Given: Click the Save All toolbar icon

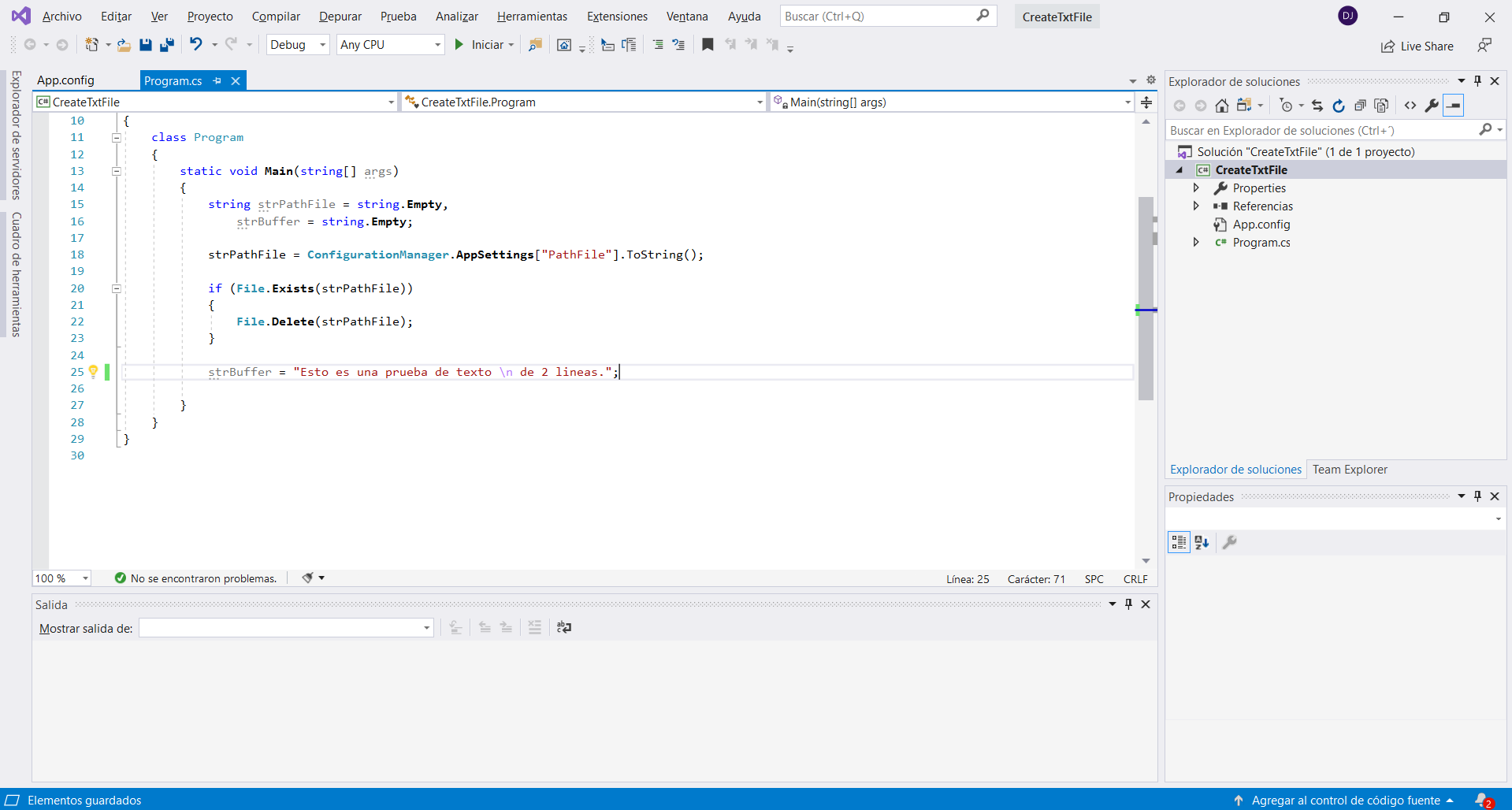Looking at the screenshot, I should 166,45.
